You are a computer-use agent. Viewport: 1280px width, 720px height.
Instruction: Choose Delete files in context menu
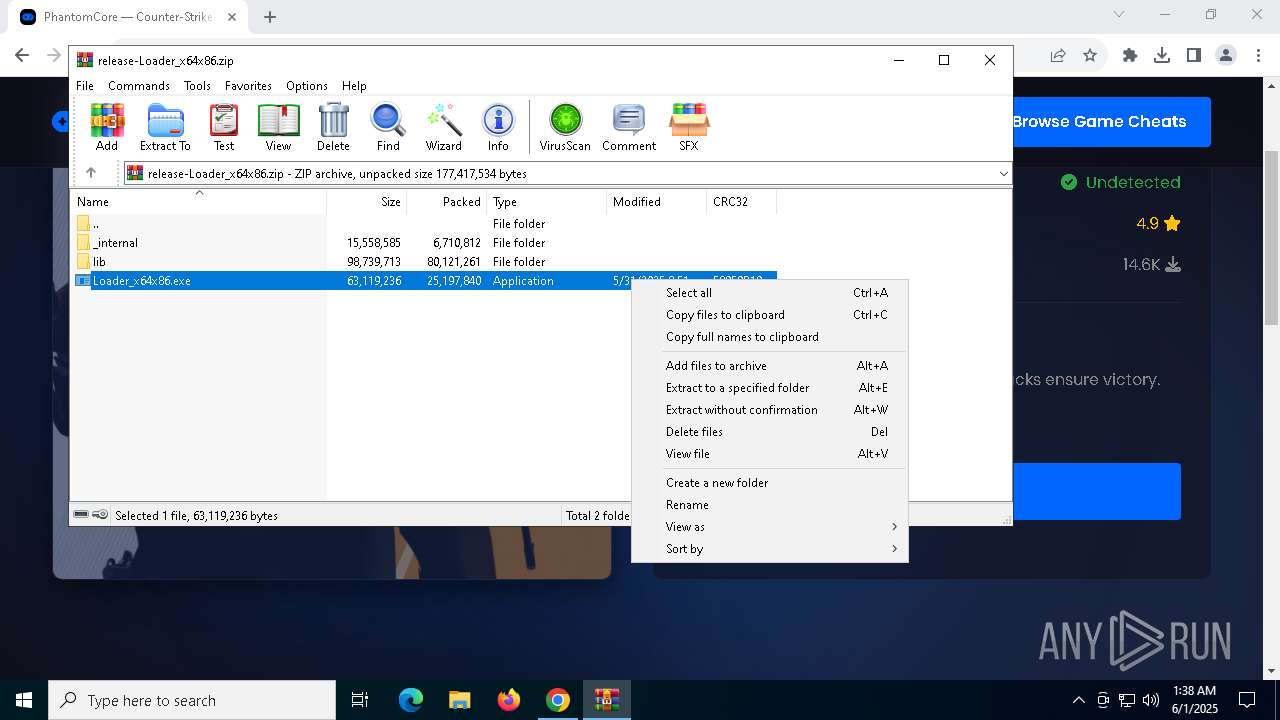pos(770,432)
